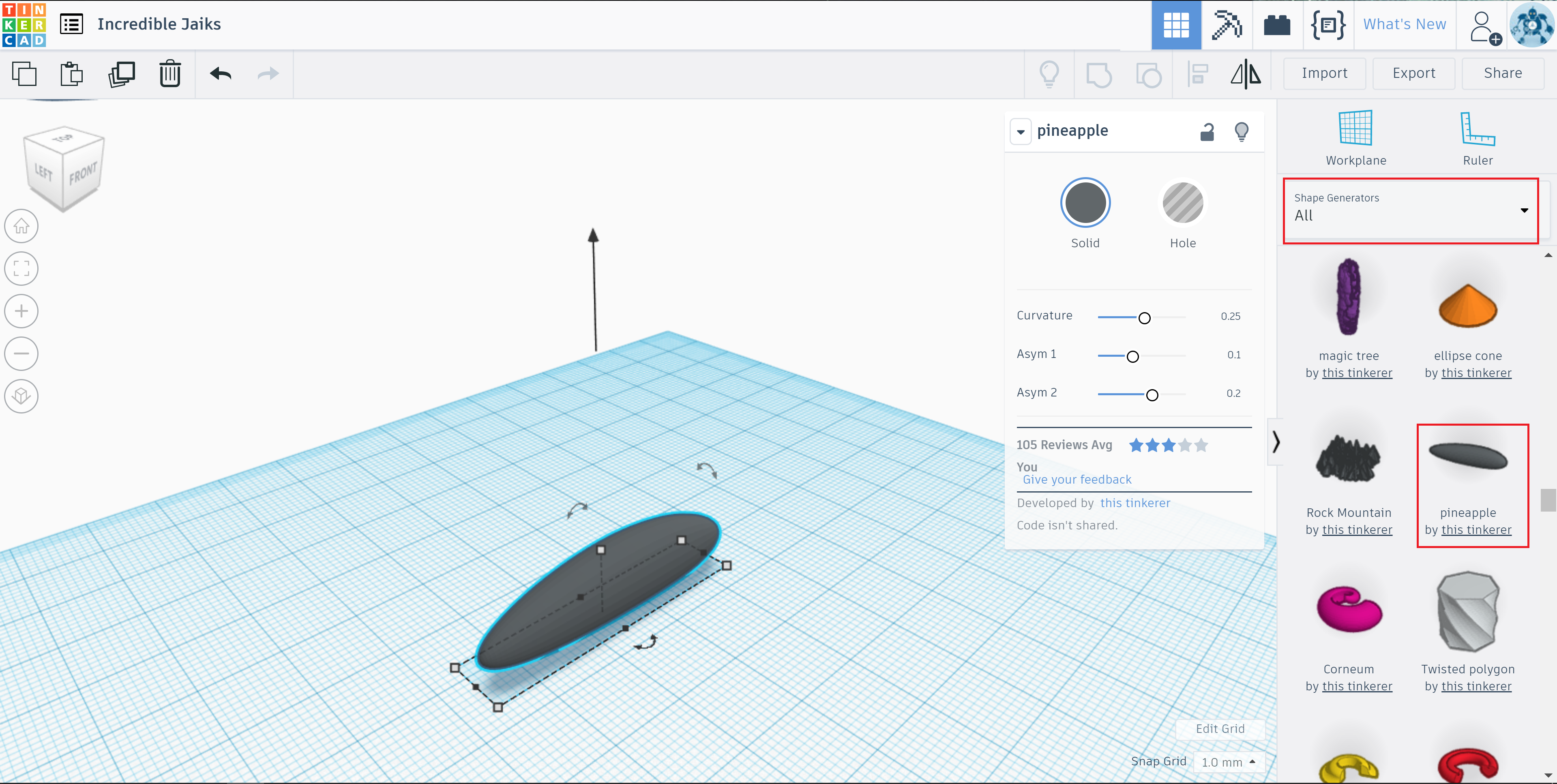Click the Asym 2 value 0.2

tap(1233, 394)
